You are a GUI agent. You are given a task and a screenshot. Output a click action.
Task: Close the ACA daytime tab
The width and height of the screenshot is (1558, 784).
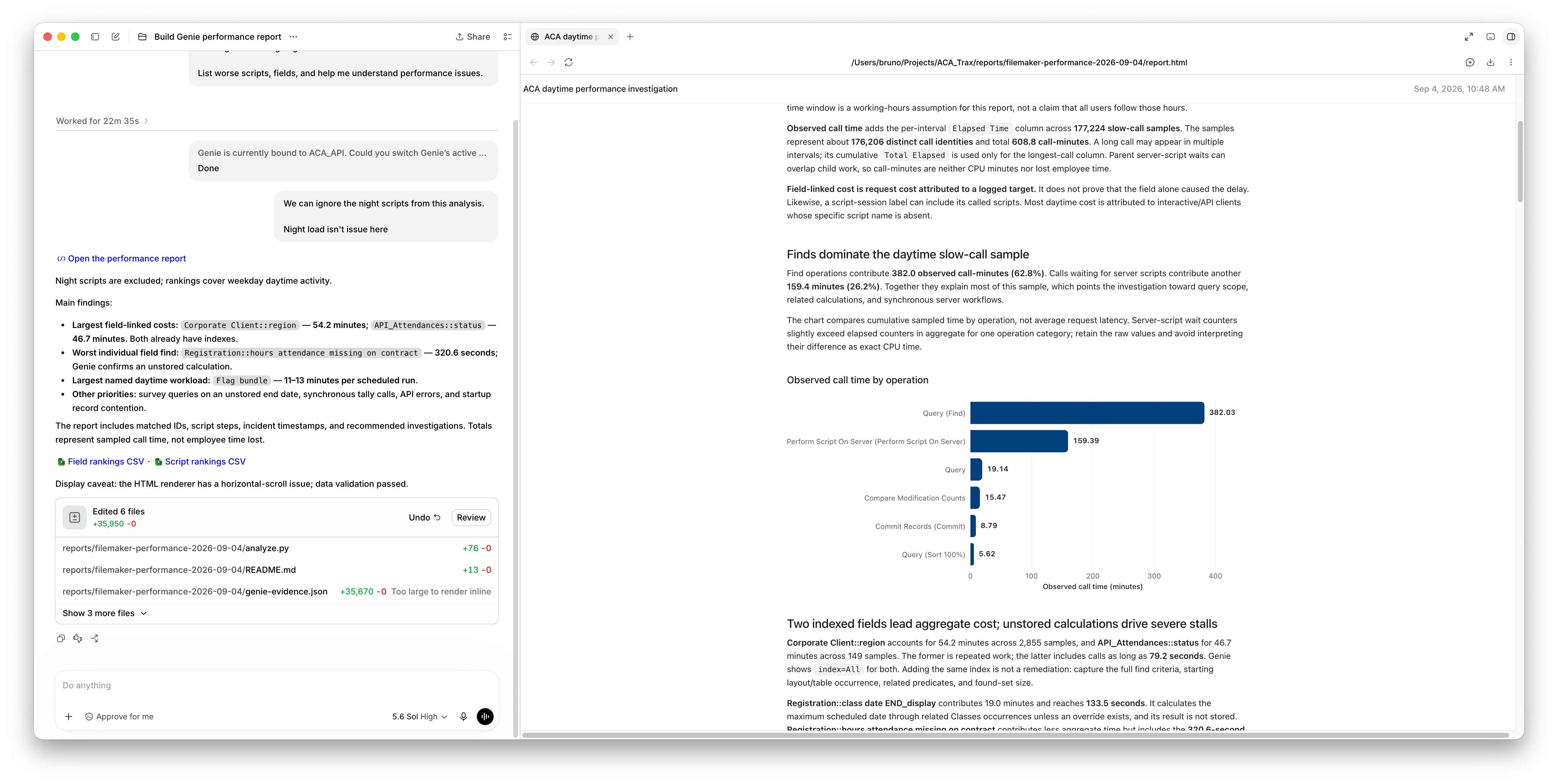click(611, 37)
